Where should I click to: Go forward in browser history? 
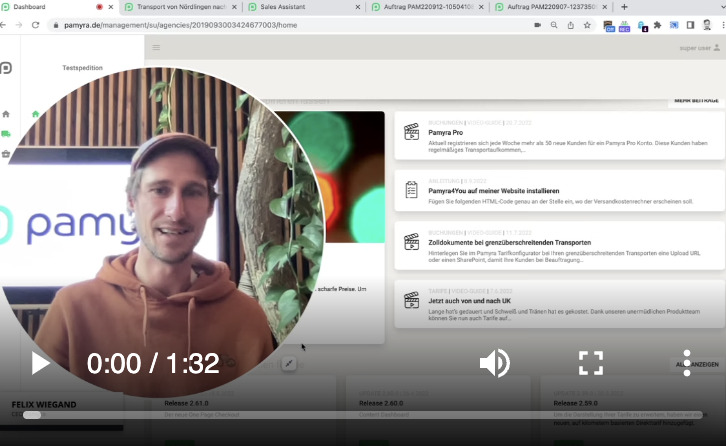pyautogui.click(x=19, y=25)
